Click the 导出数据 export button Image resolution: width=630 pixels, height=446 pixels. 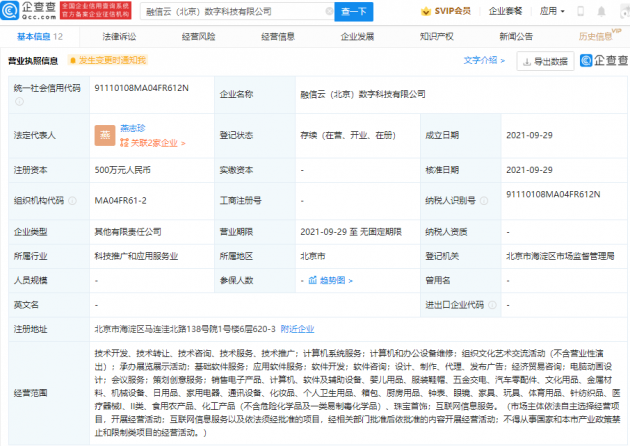pos(545,61)
